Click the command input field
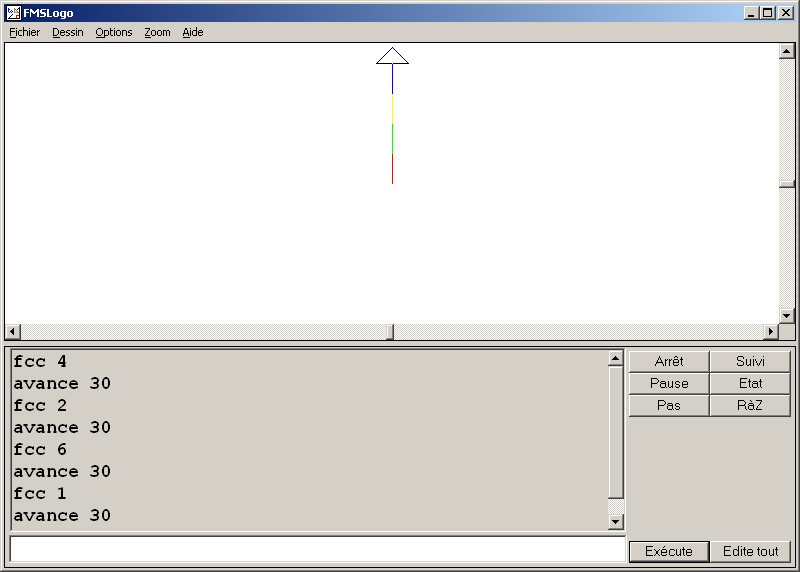This screenshot has width=800, height=572. click(x=317, y=550)
